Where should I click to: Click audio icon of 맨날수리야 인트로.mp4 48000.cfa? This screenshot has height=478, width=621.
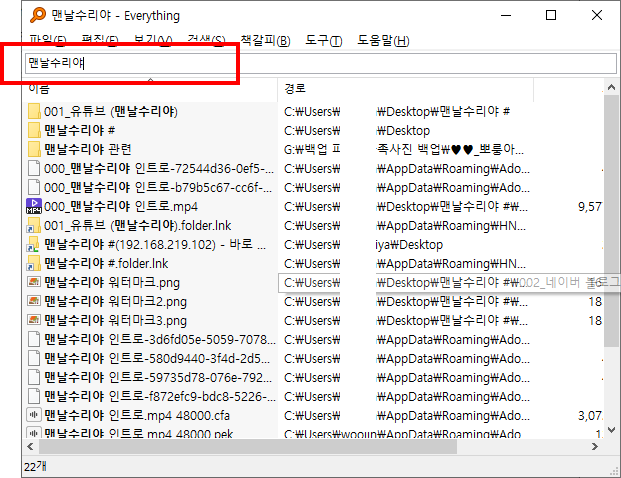[34, 415]
